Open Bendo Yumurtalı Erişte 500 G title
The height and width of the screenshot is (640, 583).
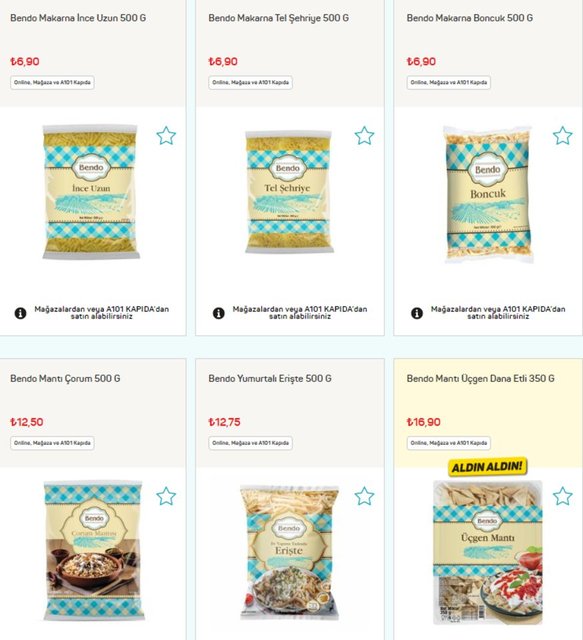click(x=270, y=378)
